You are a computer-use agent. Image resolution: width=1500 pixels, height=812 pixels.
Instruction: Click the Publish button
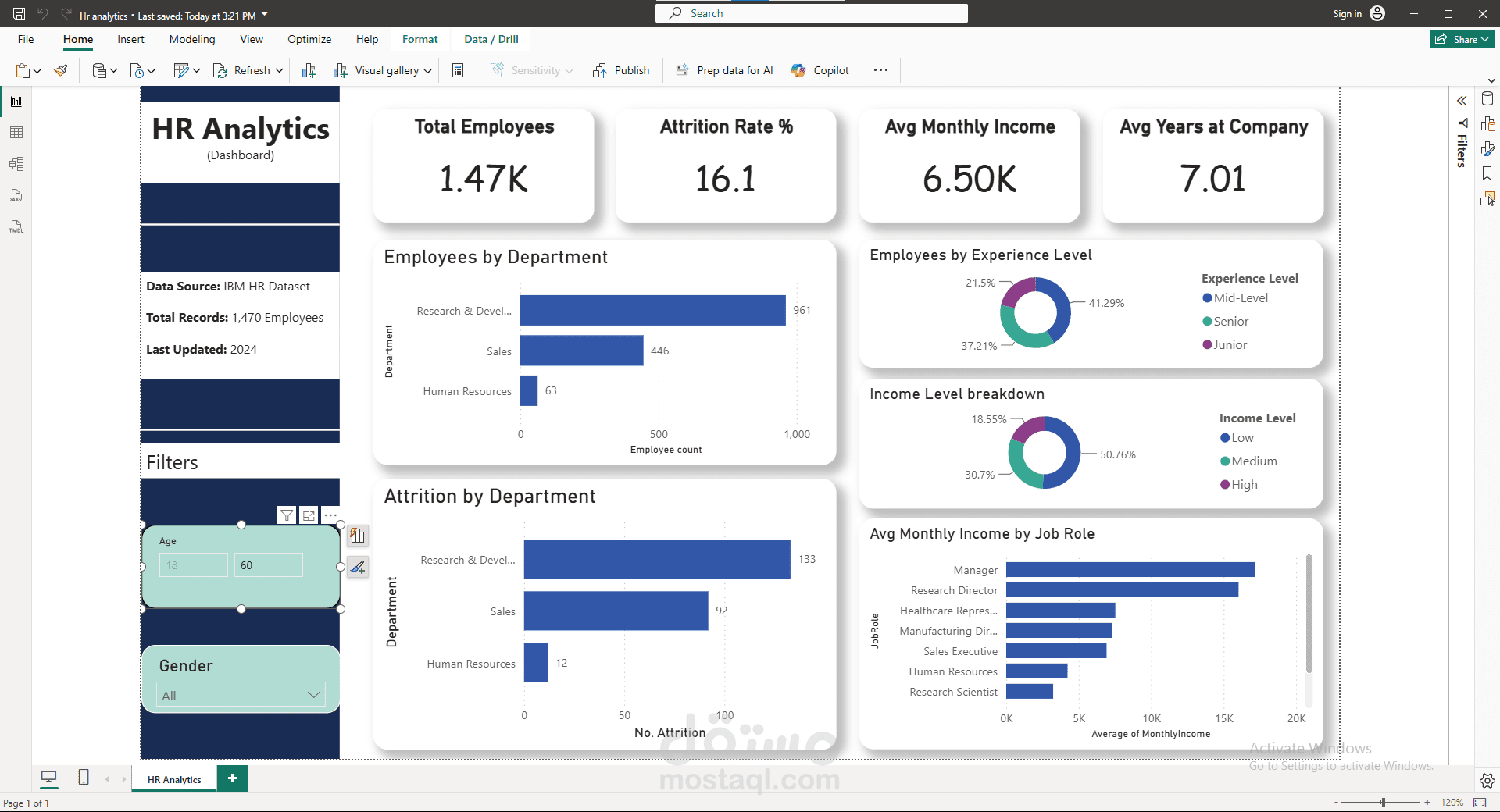pyautogui.click(x=621, y=70)
